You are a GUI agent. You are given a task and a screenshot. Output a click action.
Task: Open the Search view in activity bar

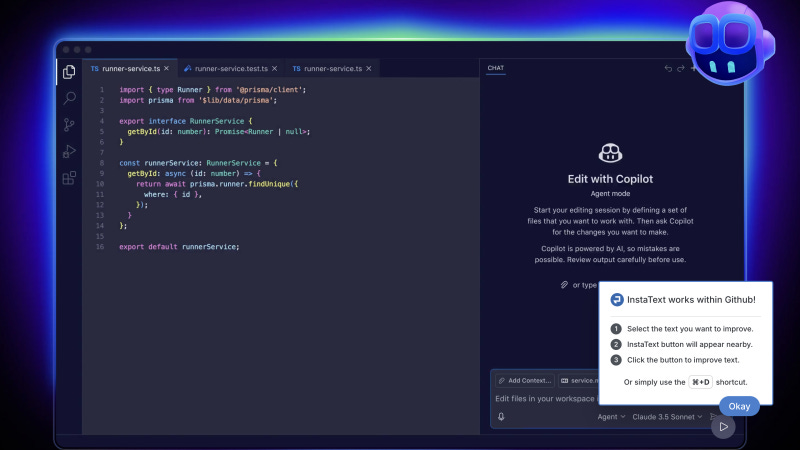click(x=69, y=98)
